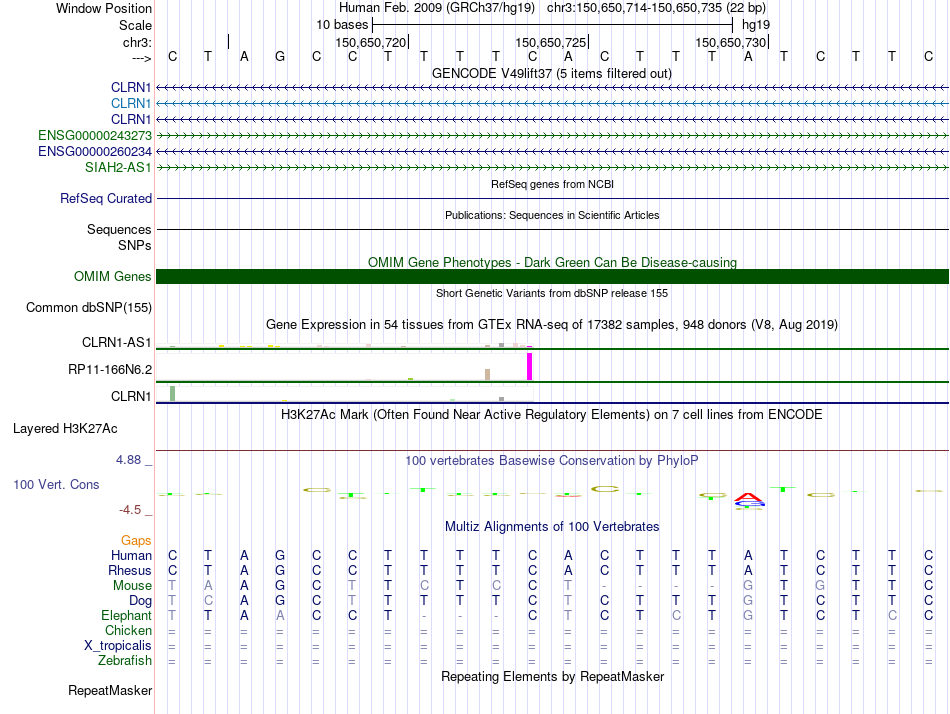Image resolution: width=950 pixels, height=714 pixels.
Task: Click the Gaps row label
Action: pyautogui.click(x=136, y=540)
